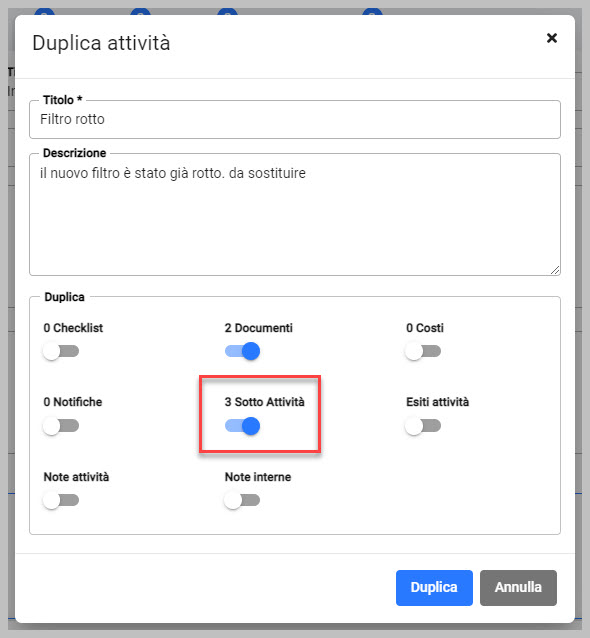This screenshot has height=638, width=590.
Task: Cancel with the Annulla button
Action: tap(518, 588)
